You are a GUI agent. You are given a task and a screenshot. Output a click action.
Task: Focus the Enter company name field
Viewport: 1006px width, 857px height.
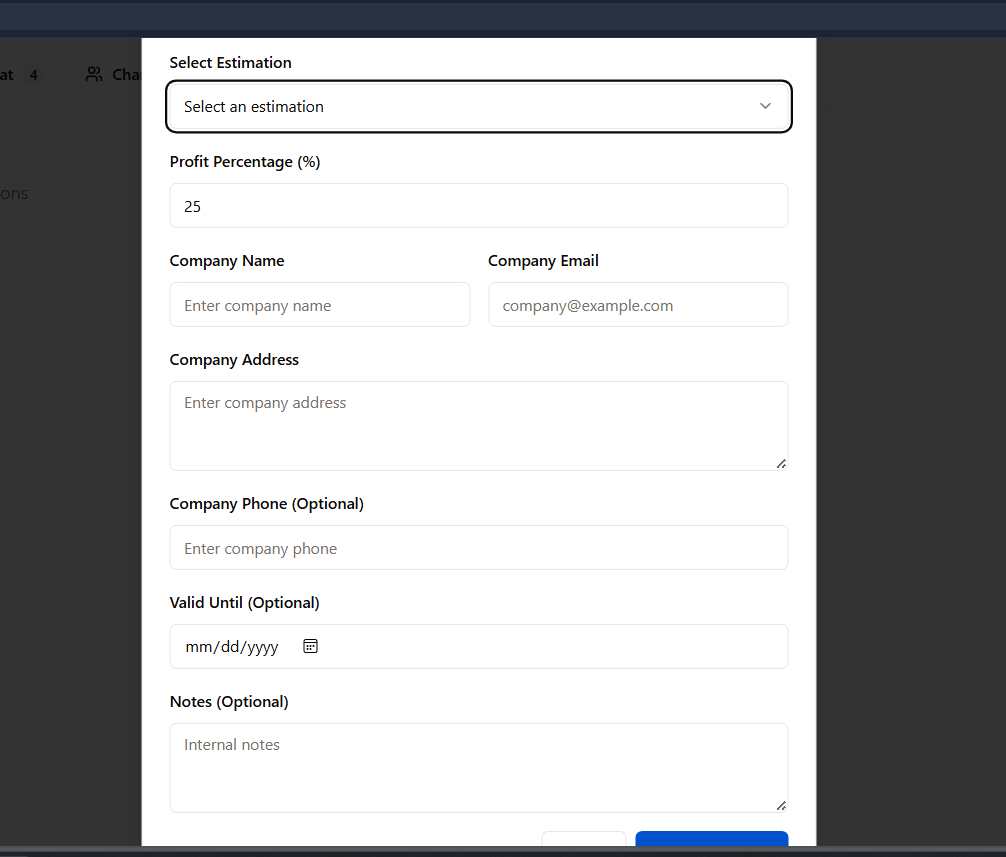tap(319, 305)
